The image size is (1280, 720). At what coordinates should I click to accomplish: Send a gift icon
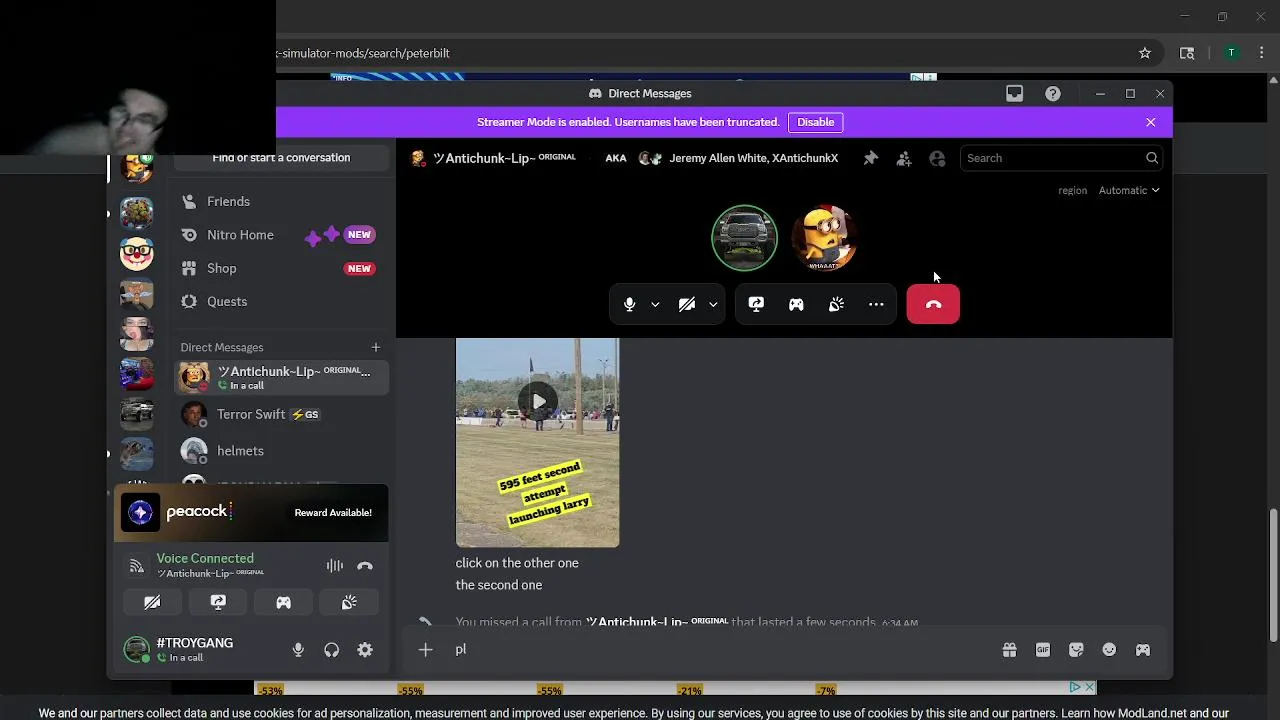[1009, 650]
